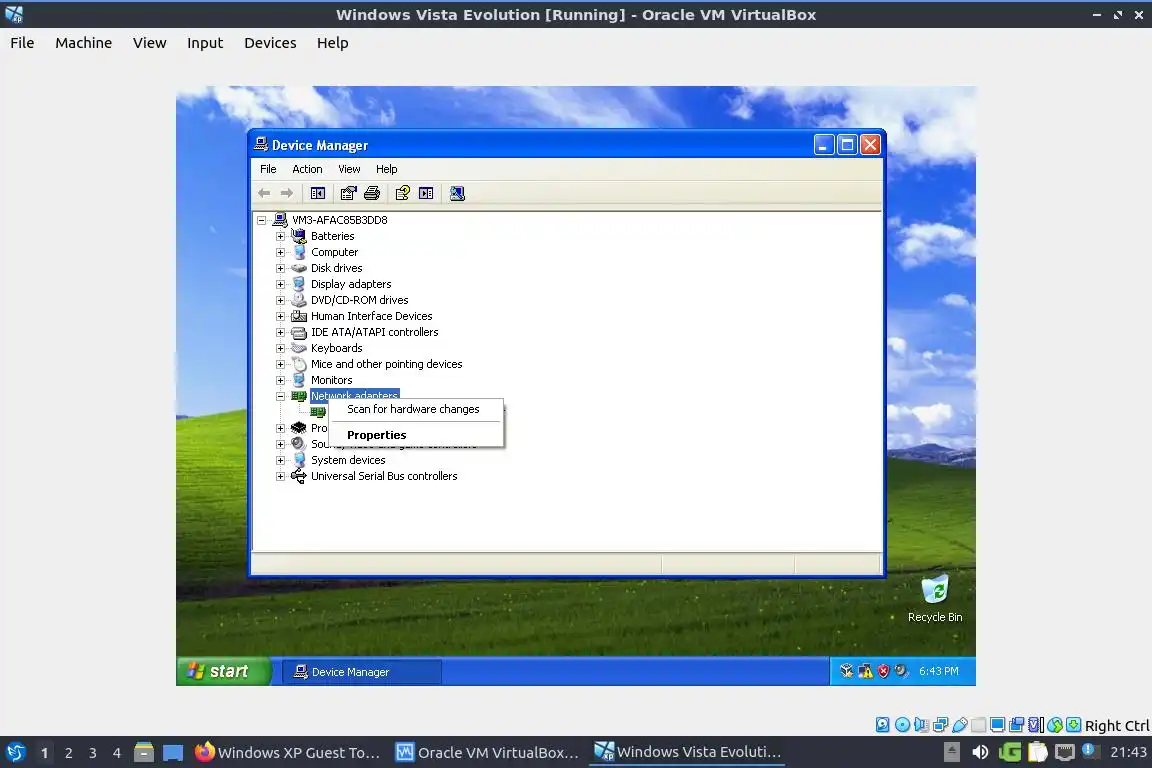Click the Show/Hide Action Pane toolbar icon
This screenshot has height=768, width=1152.
click(x=426, y=193)
